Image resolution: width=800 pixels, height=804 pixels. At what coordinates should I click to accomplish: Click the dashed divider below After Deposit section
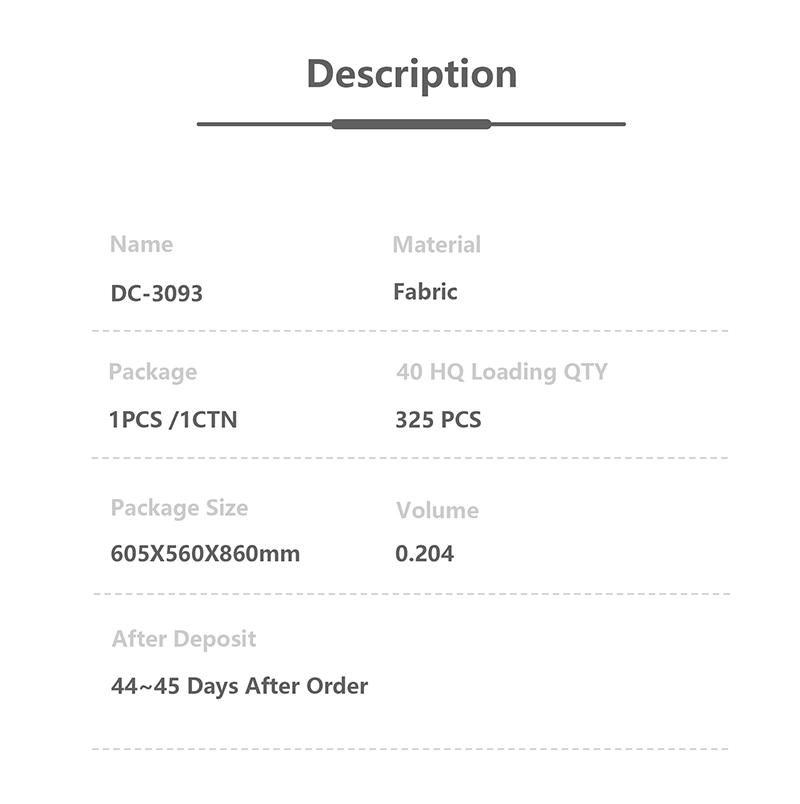coord(410,748)
